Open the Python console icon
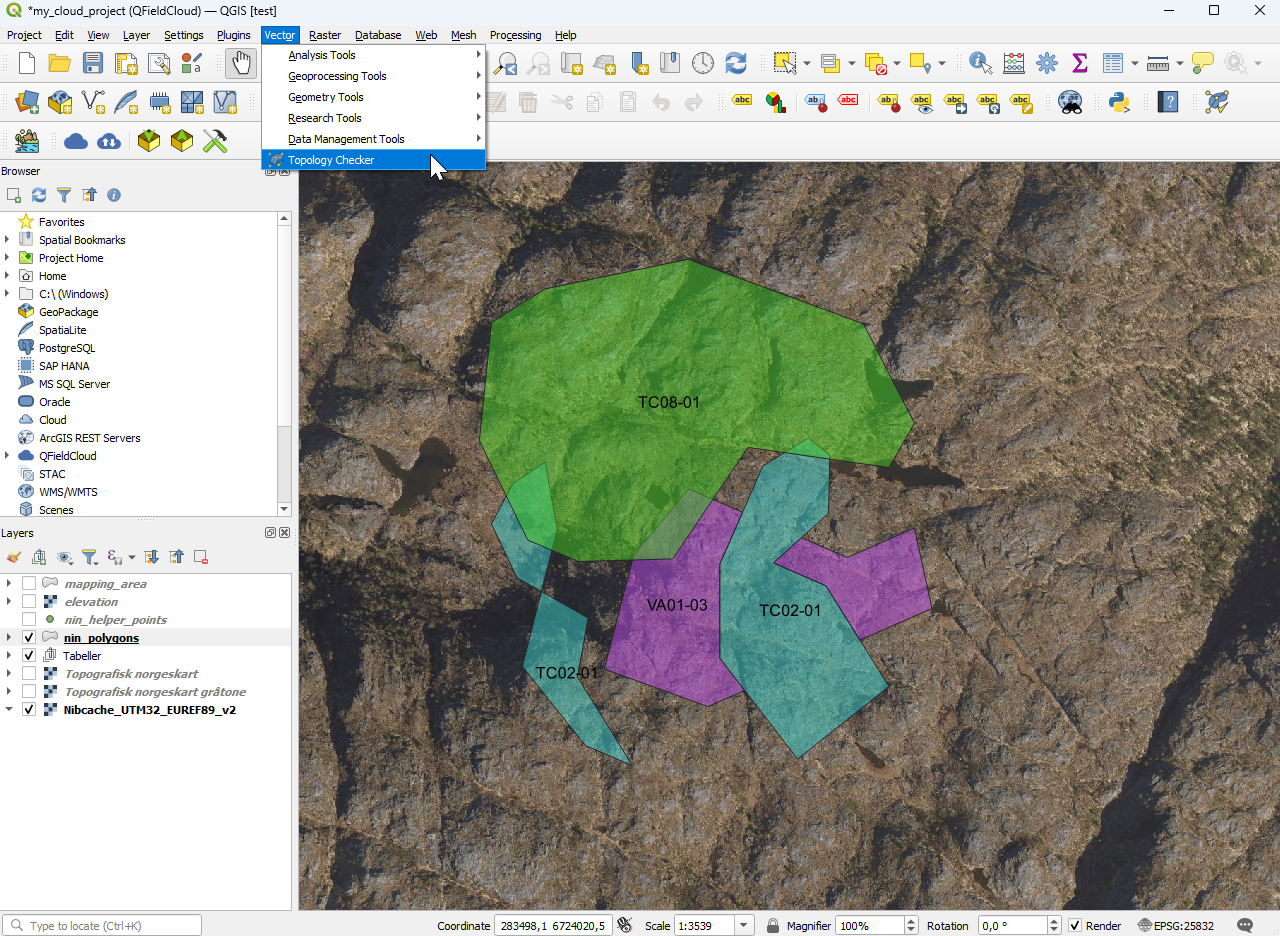 pos(1119,102)
